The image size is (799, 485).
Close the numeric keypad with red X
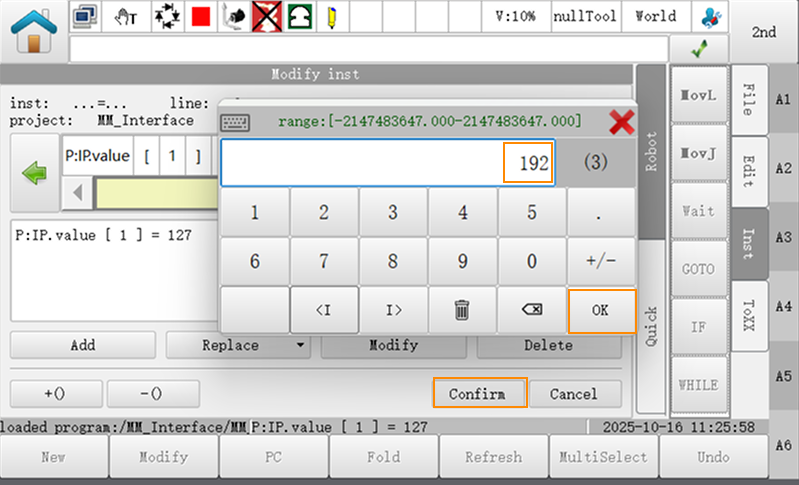point(622,122)
